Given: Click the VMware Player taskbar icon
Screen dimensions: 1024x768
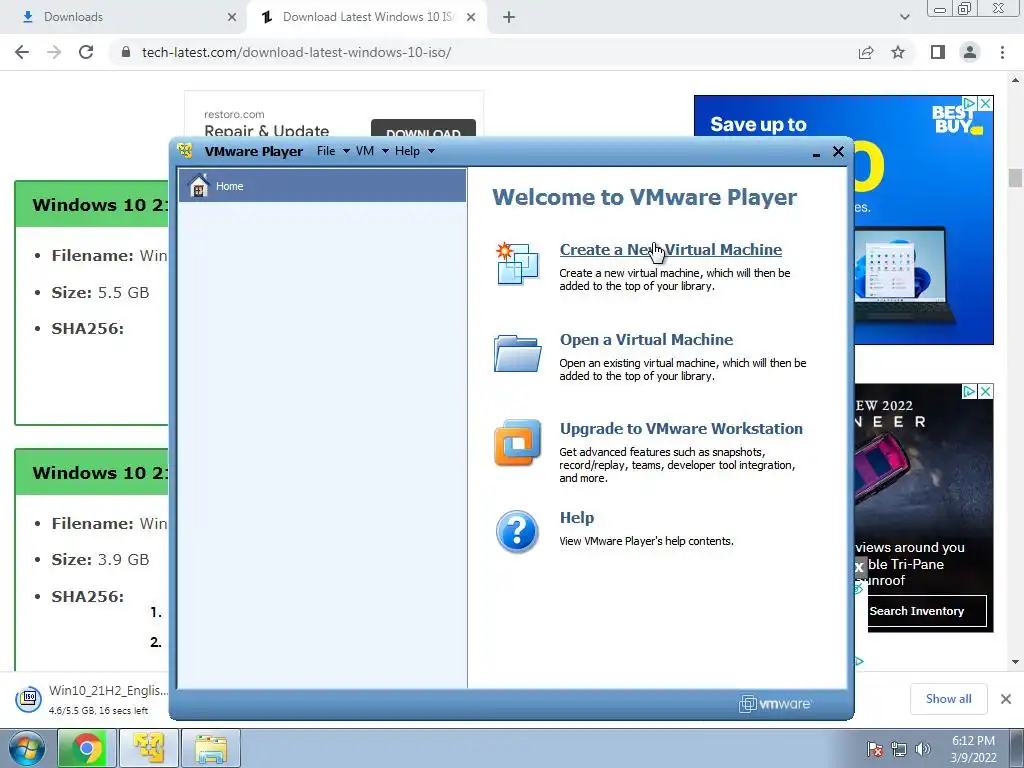Looking at the screenshot, I should pyautogui.click(x=148, y=748).
